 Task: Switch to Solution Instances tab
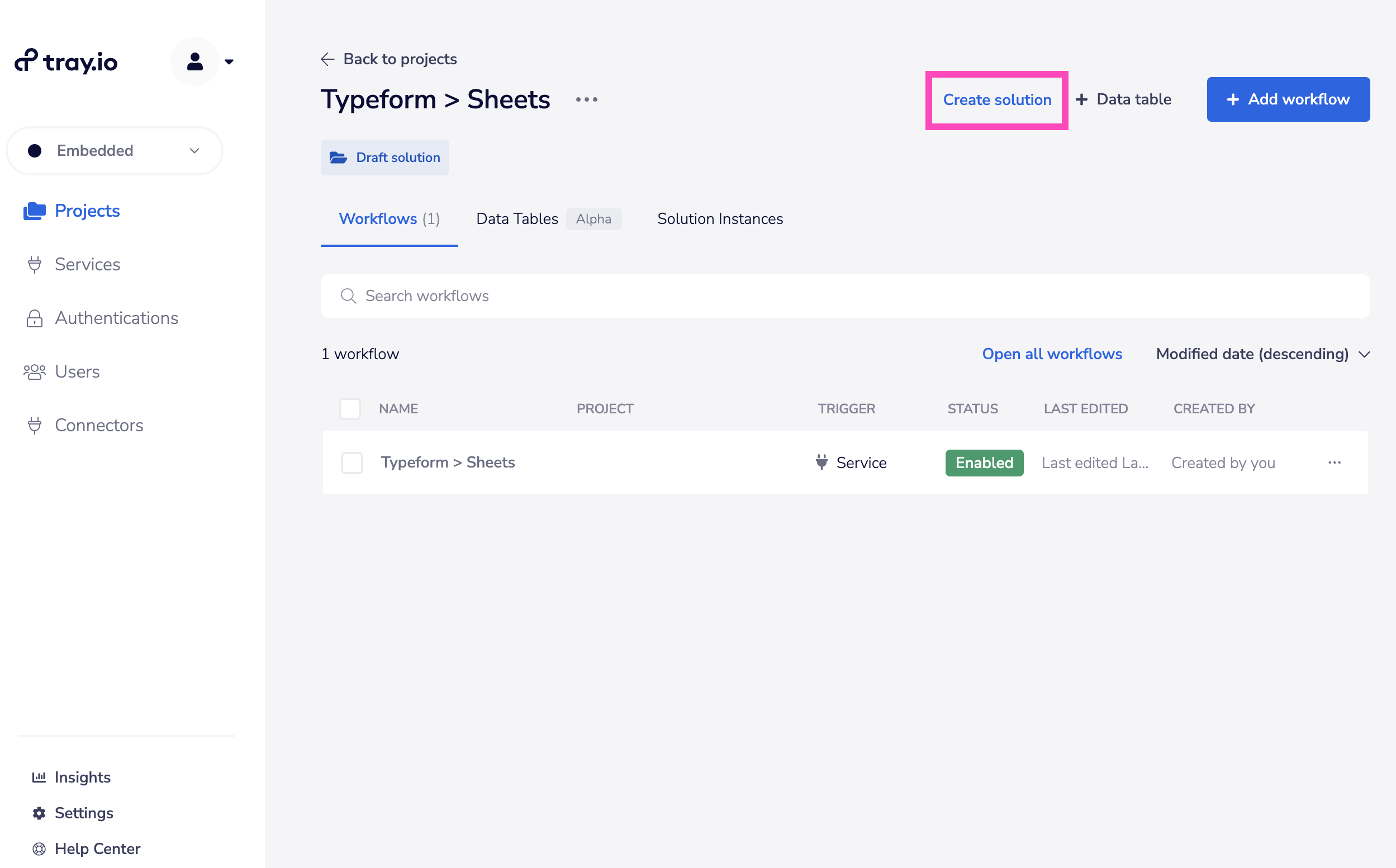pos(720,219)
